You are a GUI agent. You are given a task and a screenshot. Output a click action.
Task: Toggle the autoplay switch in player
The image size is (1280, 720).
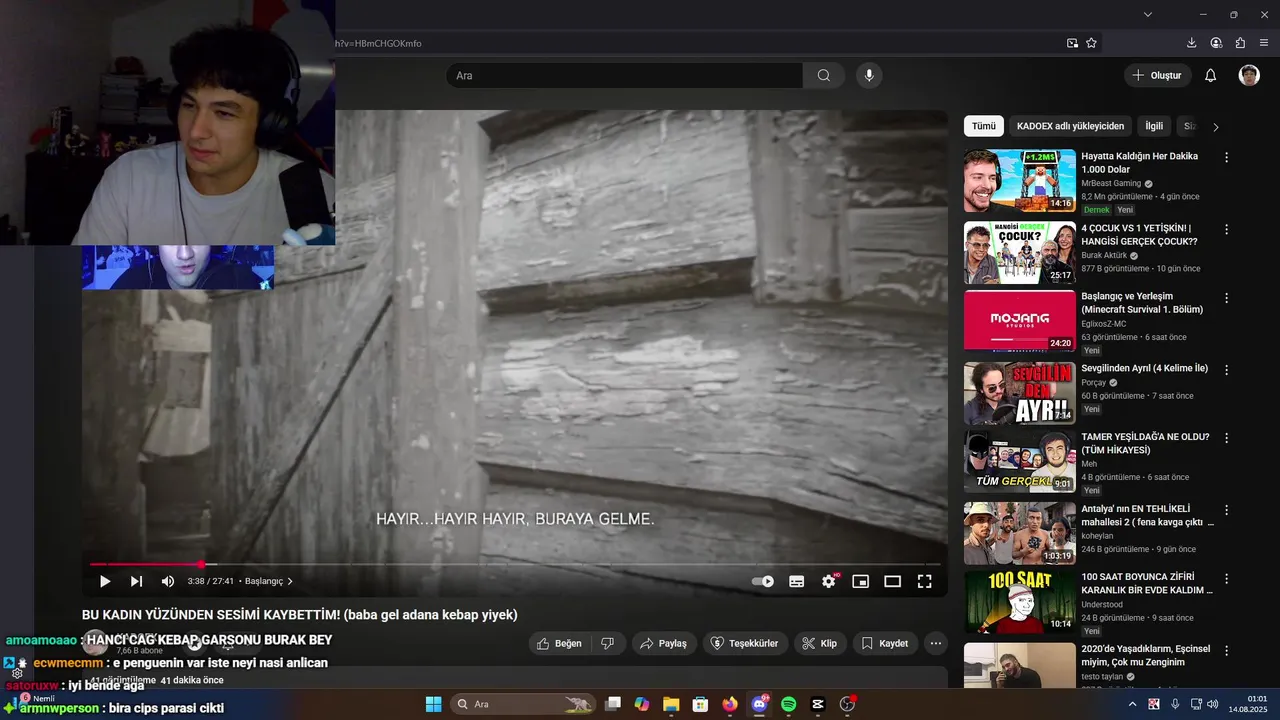coord(763,581)
